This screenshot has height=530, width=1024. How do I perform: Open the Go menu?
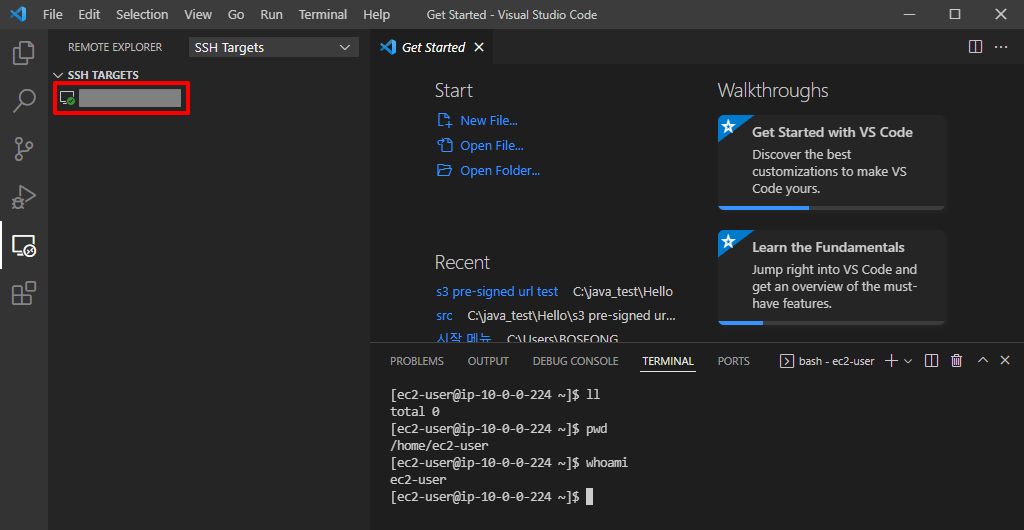tap(236, 14)
